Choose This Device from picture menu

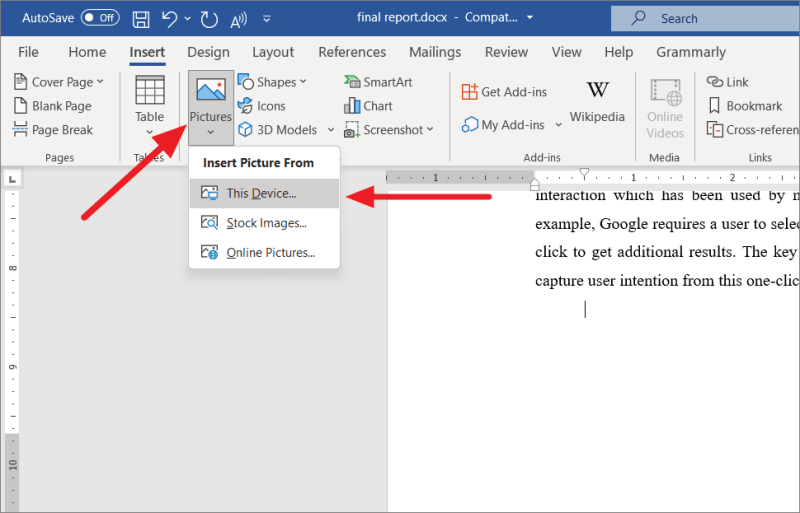click(261, 194)
